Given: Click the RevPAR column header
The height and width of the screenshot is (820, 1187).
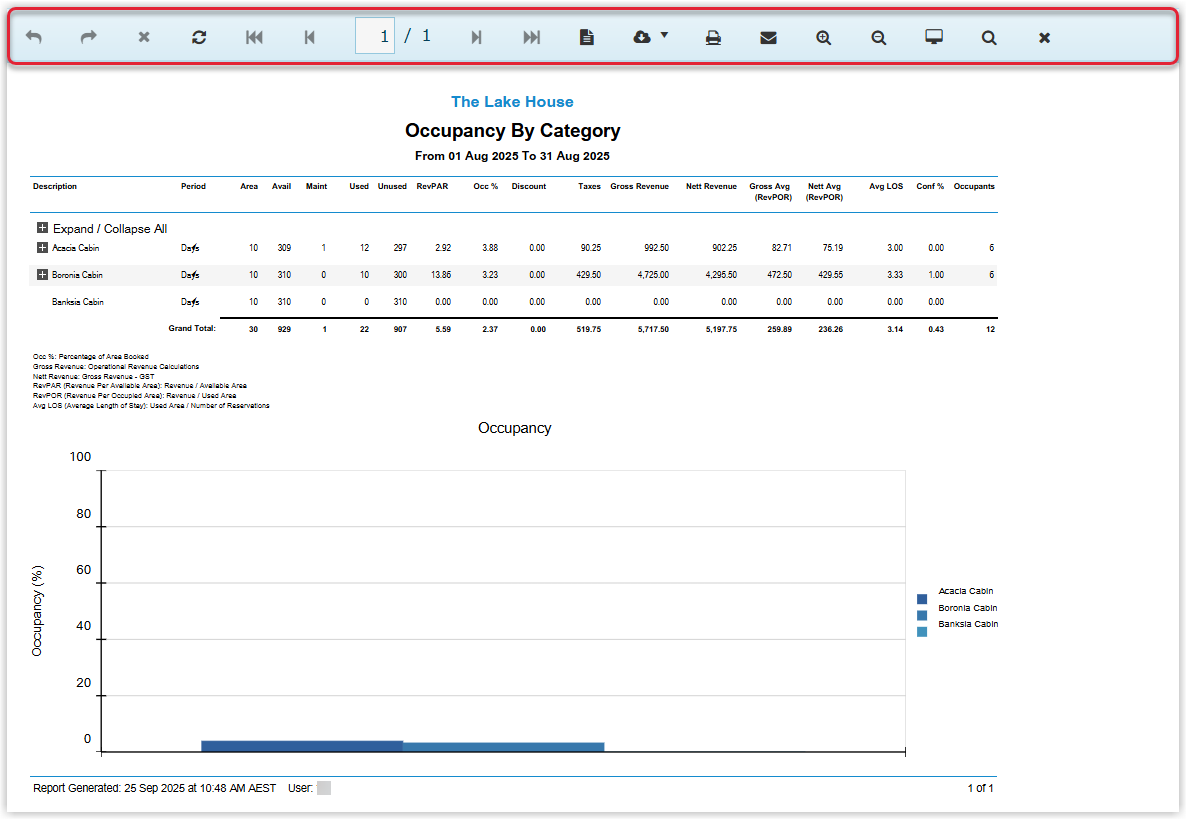Looking at the screenshot, I should pyautogui.click(x=432, y=186).
